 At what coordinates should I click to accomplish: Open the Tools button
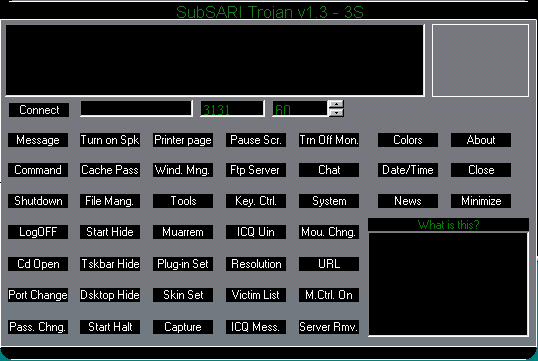point(183,201)
